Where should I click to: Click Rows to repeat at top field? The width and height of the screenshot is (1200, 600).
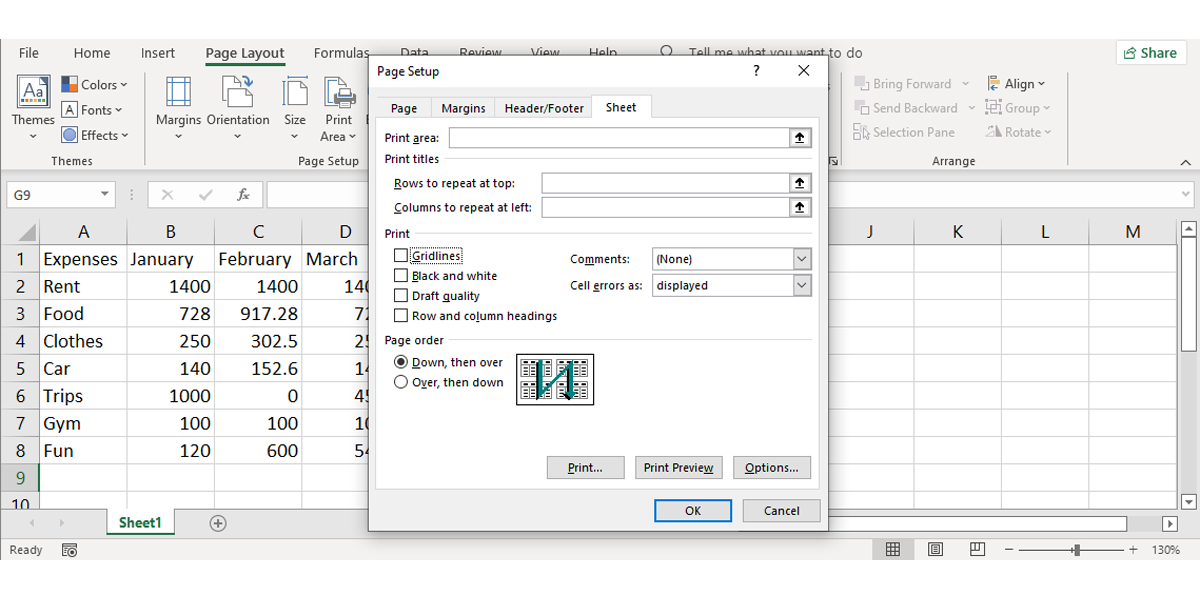[666, 183]
